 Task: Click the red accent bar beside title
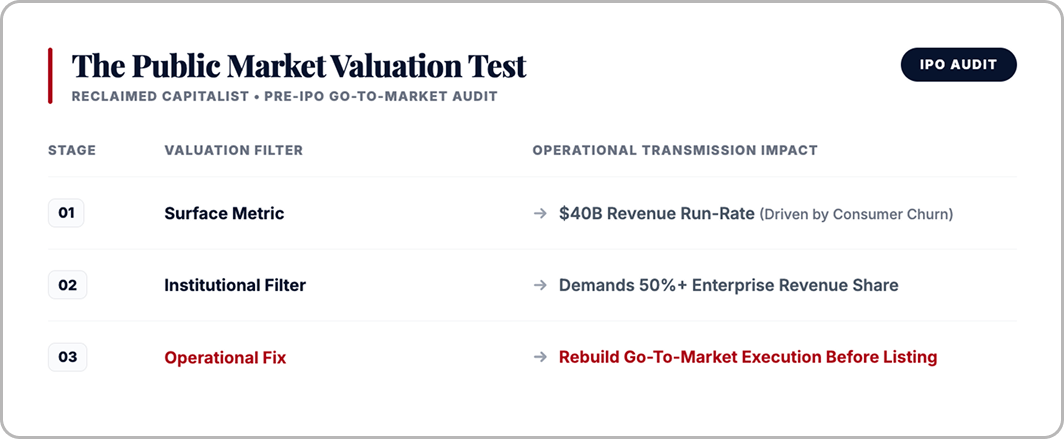[50, 75]
